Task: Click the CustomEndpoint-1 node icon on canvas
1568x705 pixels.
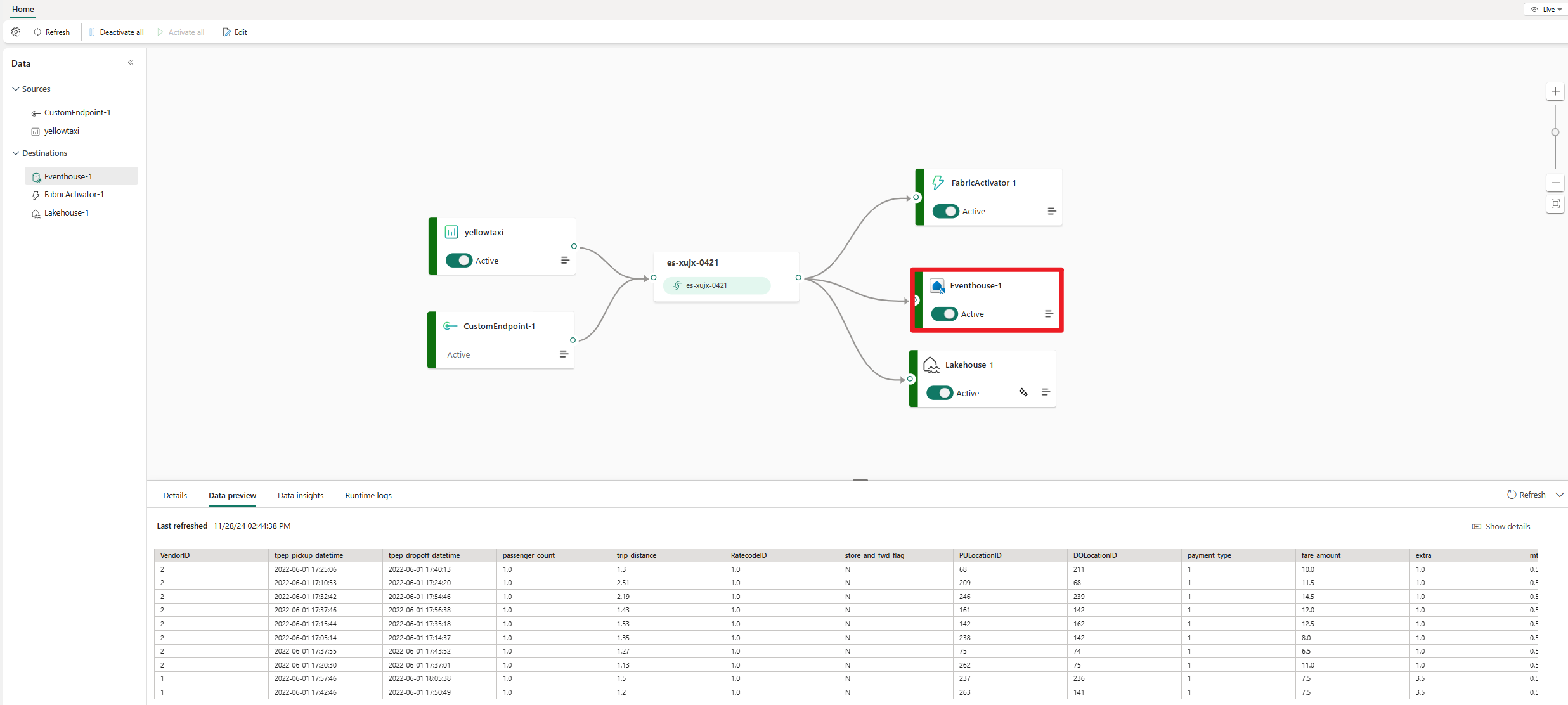Action: 450,326
